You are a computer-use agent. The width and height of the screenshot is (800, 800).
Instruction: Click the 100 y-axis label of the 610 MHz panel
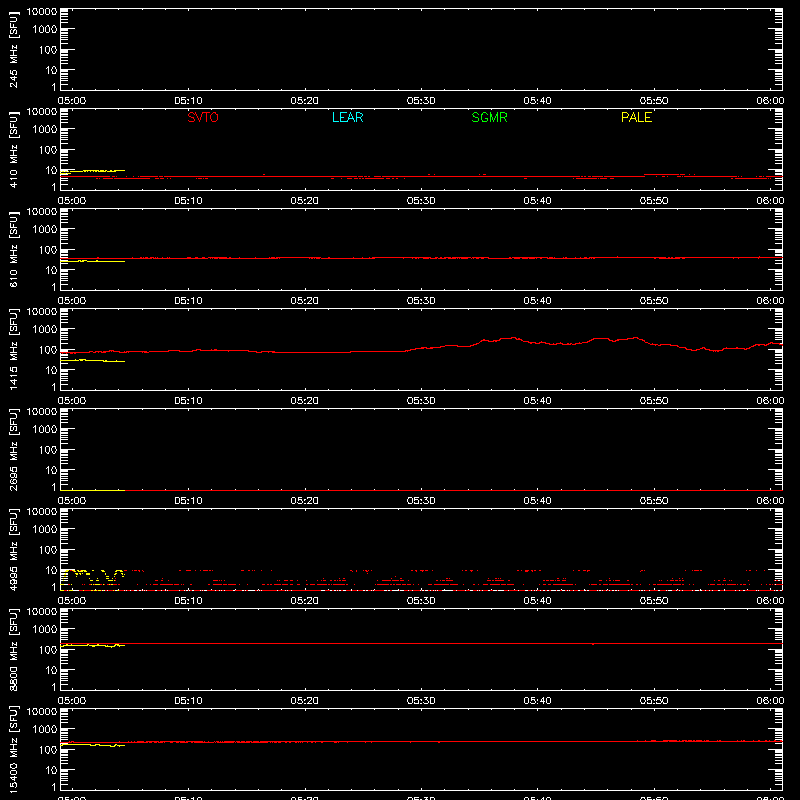48,250
